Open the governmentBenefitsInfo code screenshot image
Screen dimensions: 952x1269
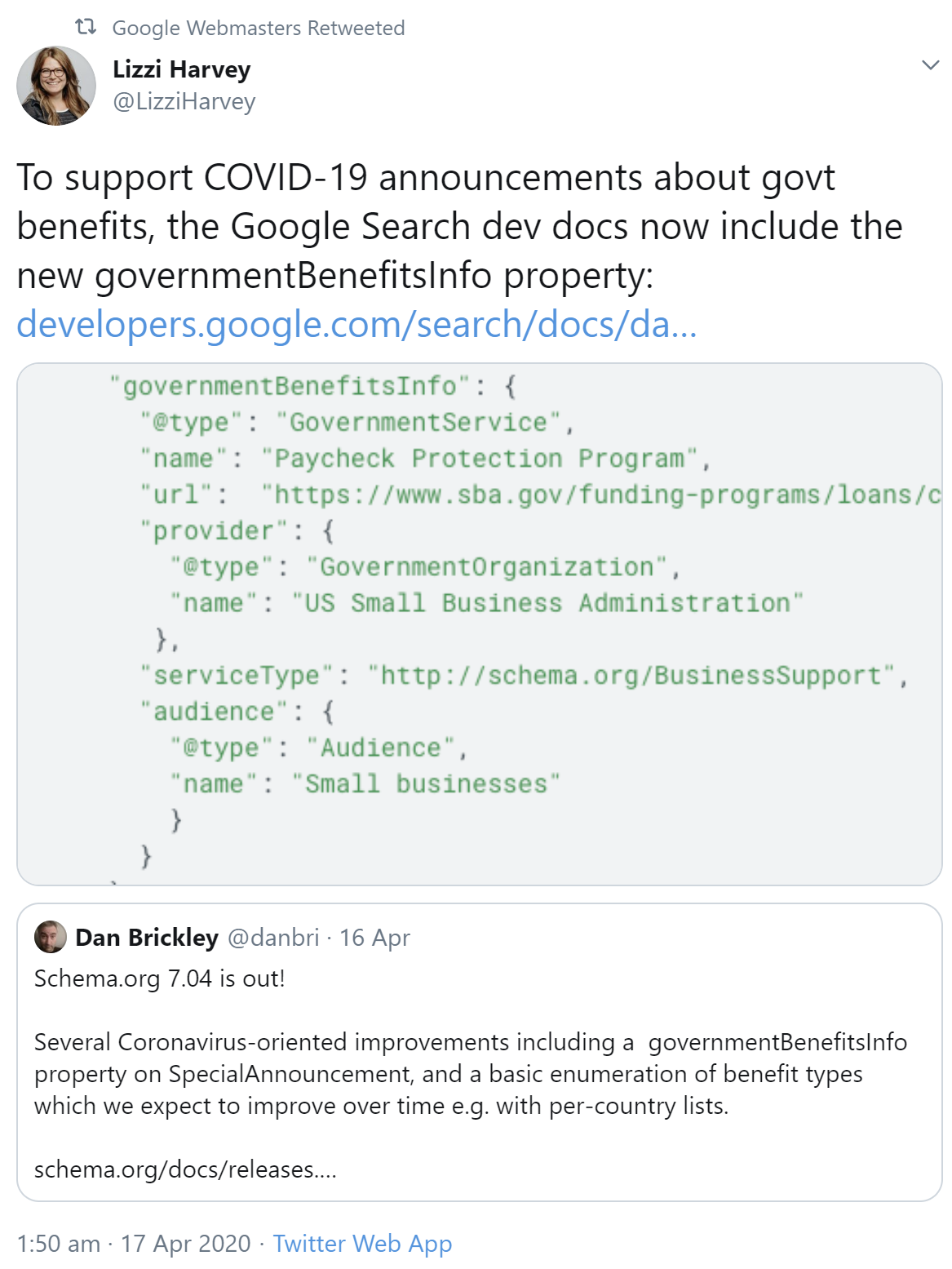[x=479, y=624]
